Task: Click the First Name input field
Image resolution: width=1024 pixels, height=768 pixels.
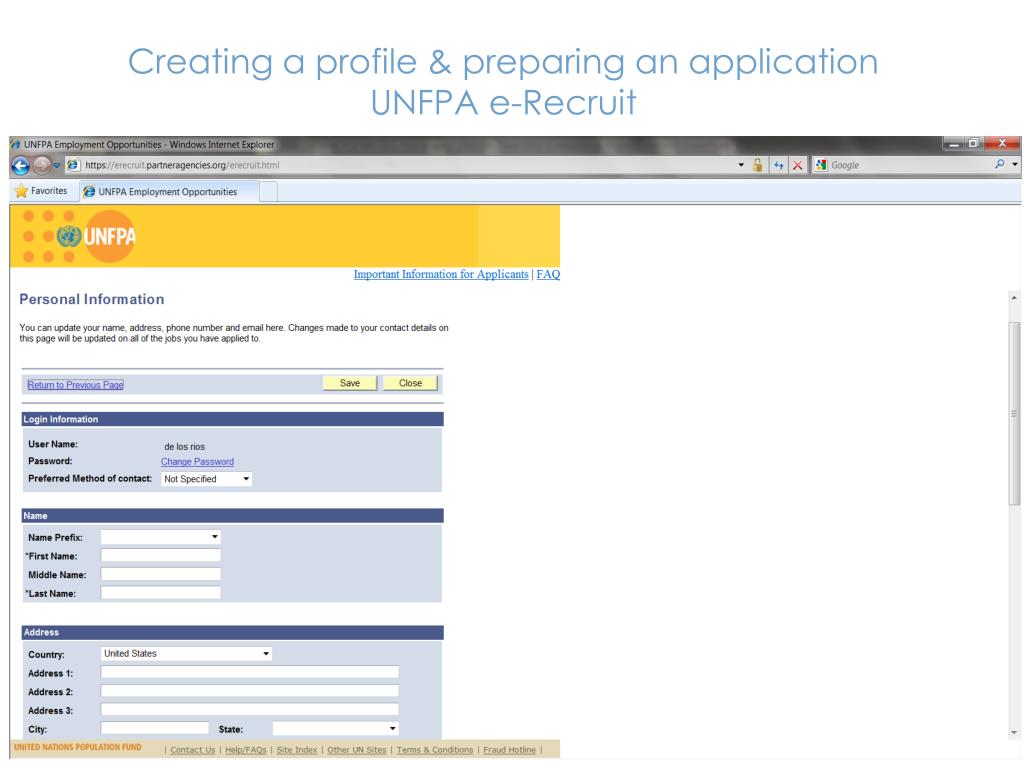Action: 161,556
